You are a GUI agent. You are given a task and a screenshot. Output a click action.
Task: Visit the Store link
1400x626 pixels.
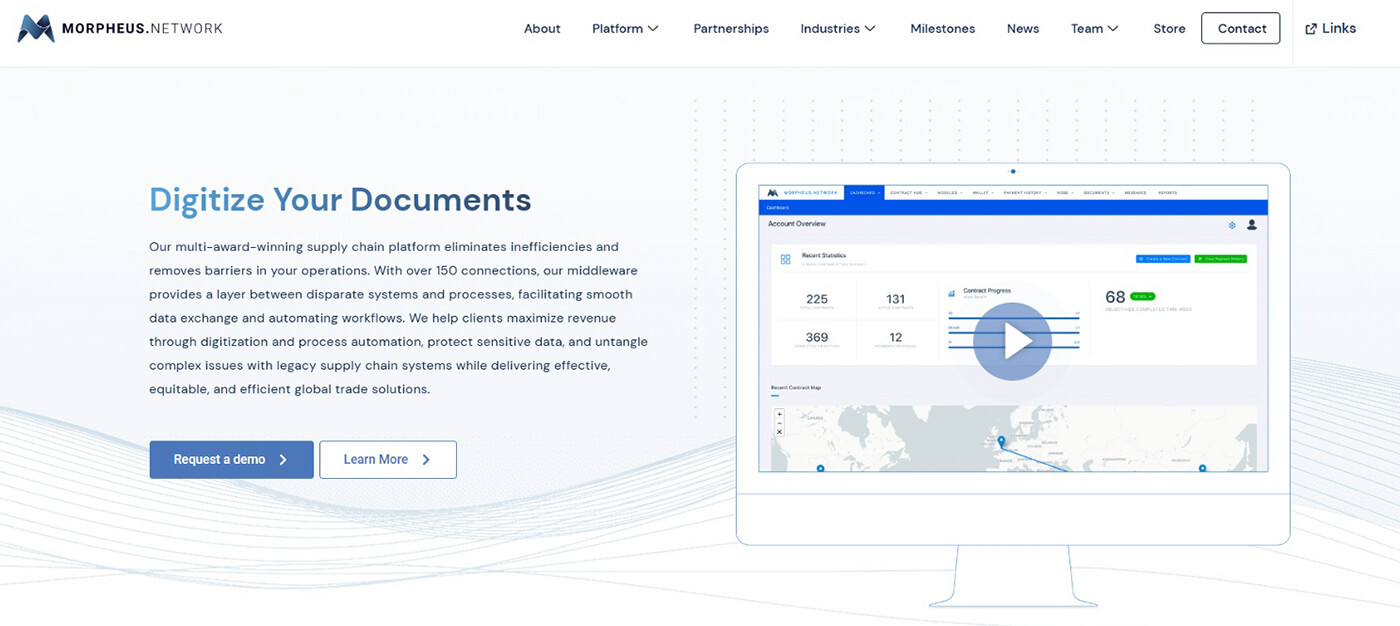(x=1169, y=29)
